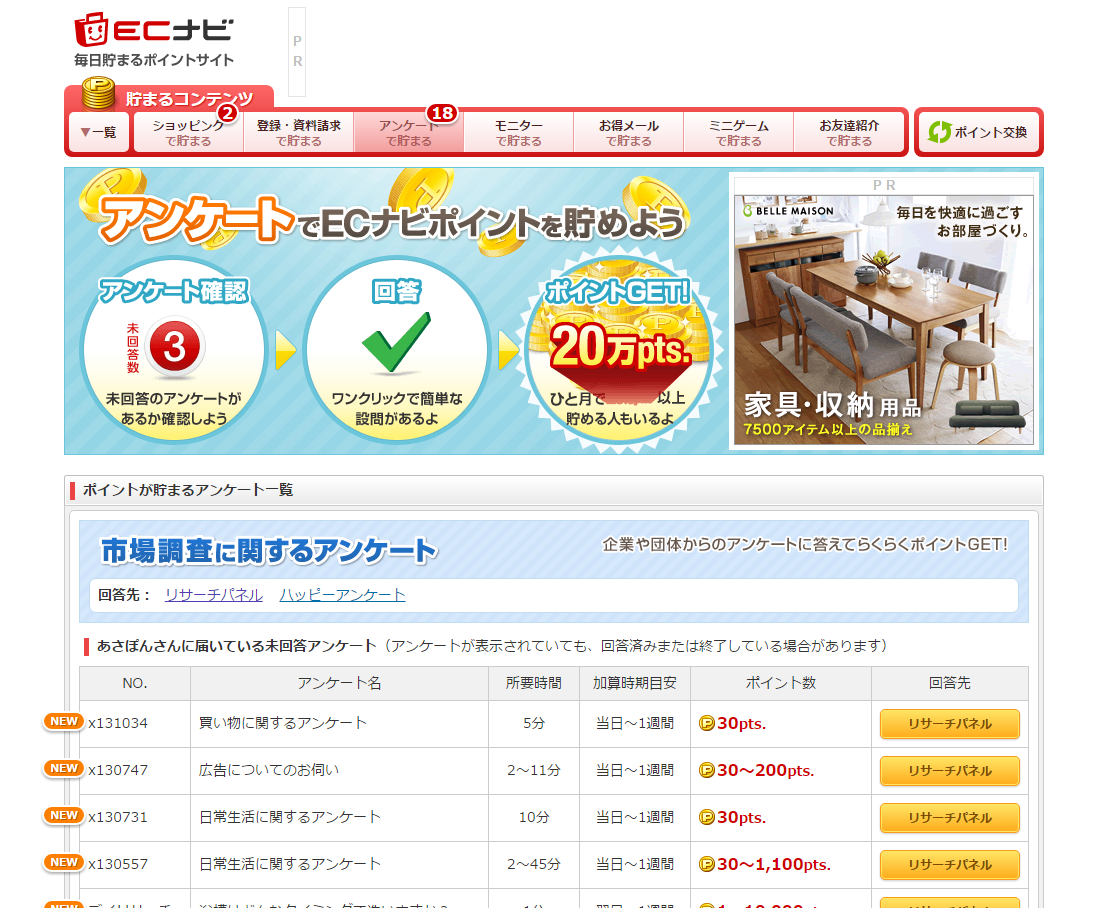This screenshot has height=908, width=1102.
Task: Click the アンケート名 column header
Action: pyautogui.click(x=339, y=683)
